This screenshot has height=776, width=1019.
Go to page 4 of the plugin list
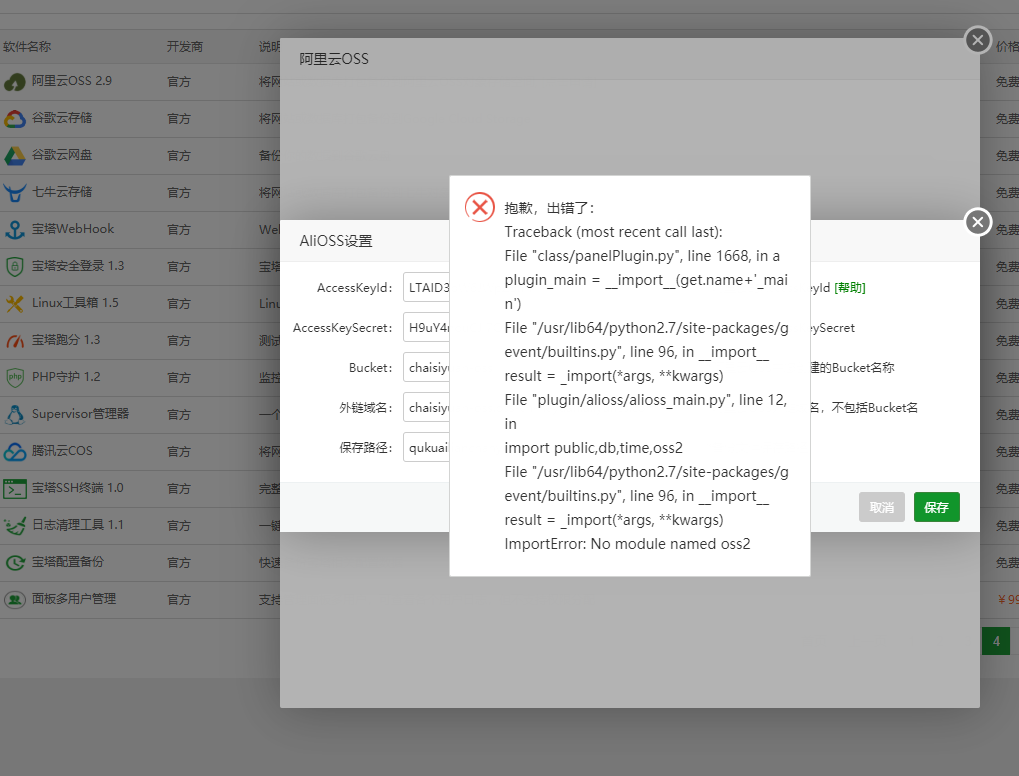[996, 641]
